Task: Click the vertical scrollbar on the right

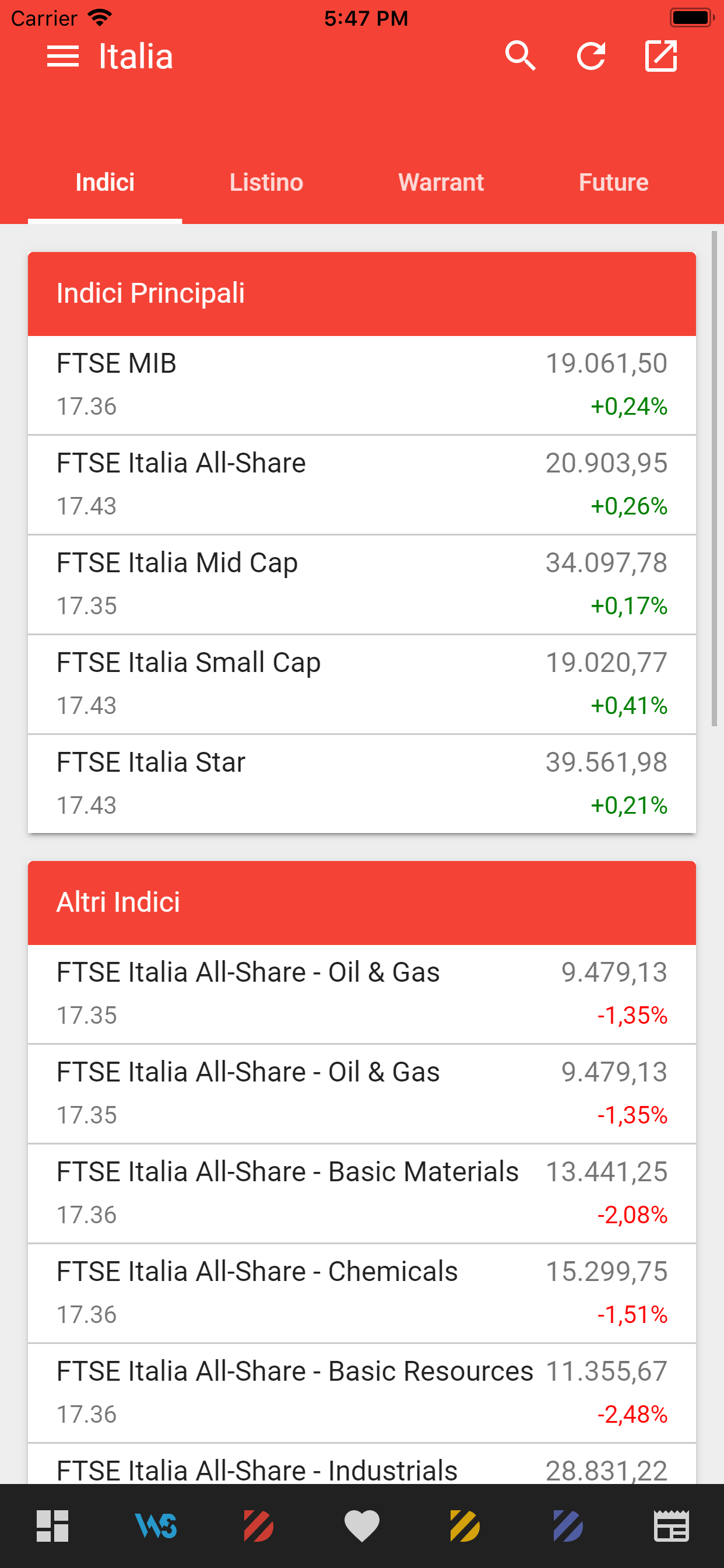Action: click(714, 478)
